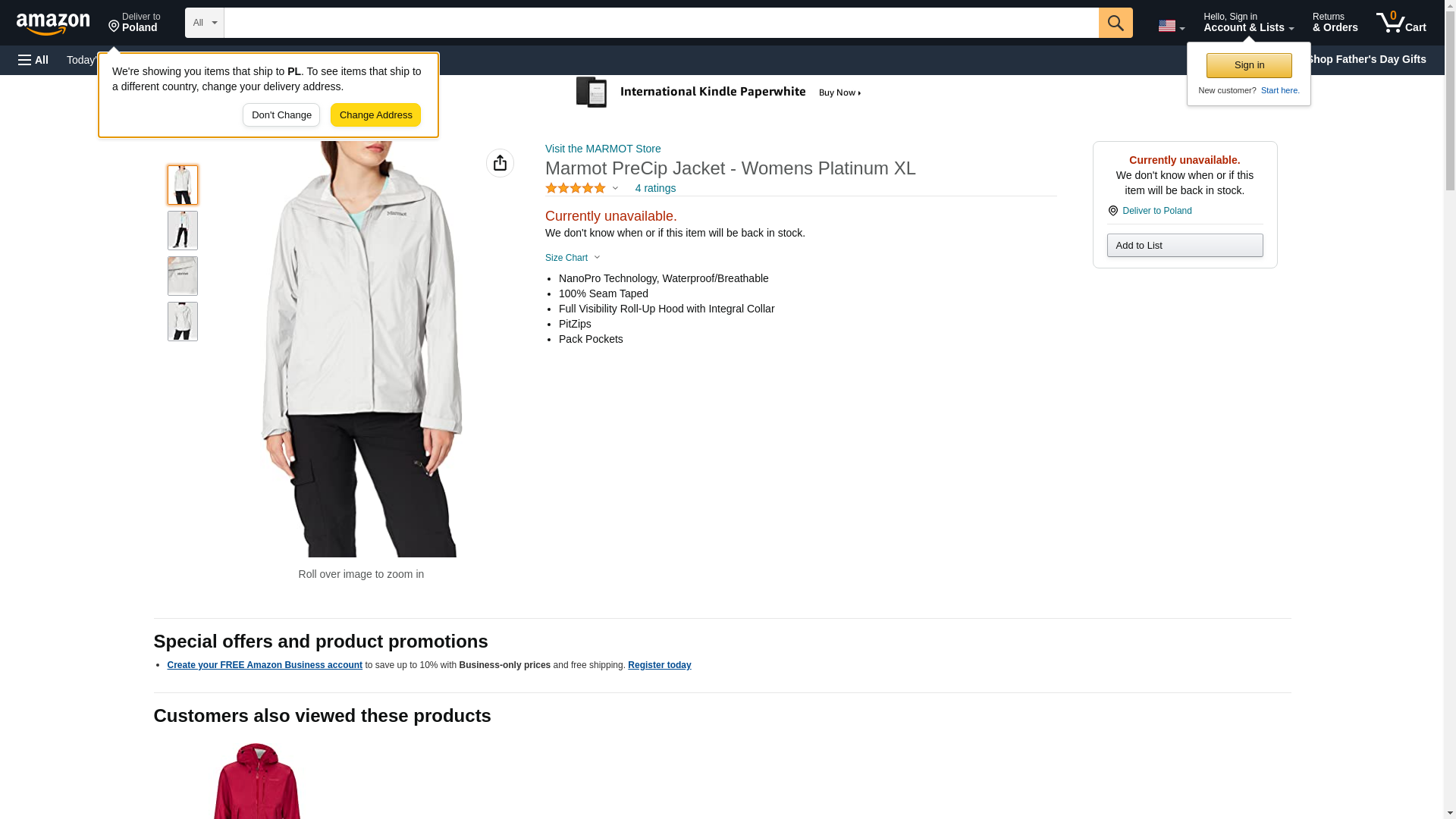The width and height of the screenshot is (1456, 819).
Task: Visit the MARMOT Store link
Action: (603, 149)
